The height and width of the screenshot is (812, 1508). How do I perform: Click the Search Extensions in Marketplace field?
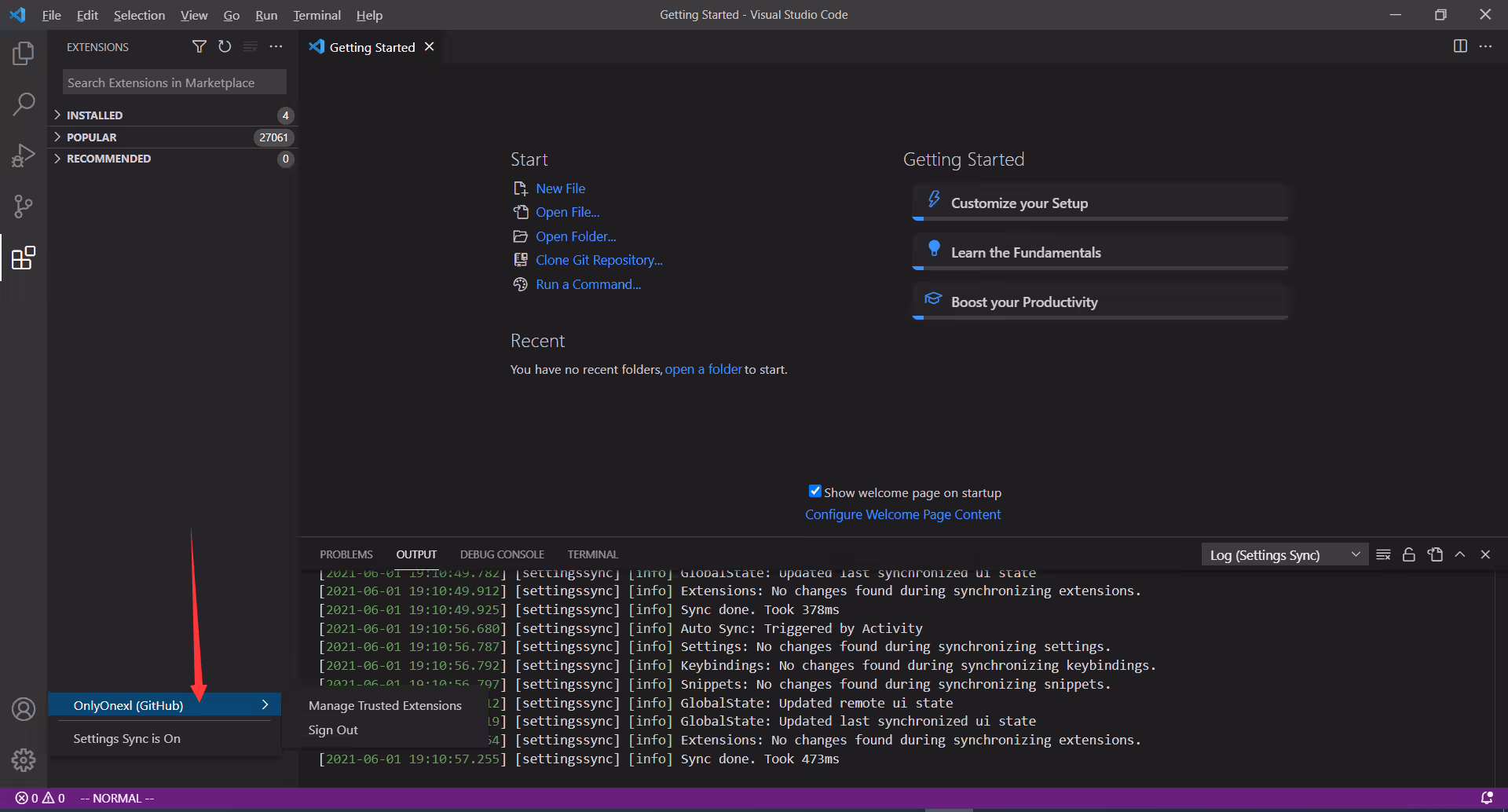[x=174, y=82]
